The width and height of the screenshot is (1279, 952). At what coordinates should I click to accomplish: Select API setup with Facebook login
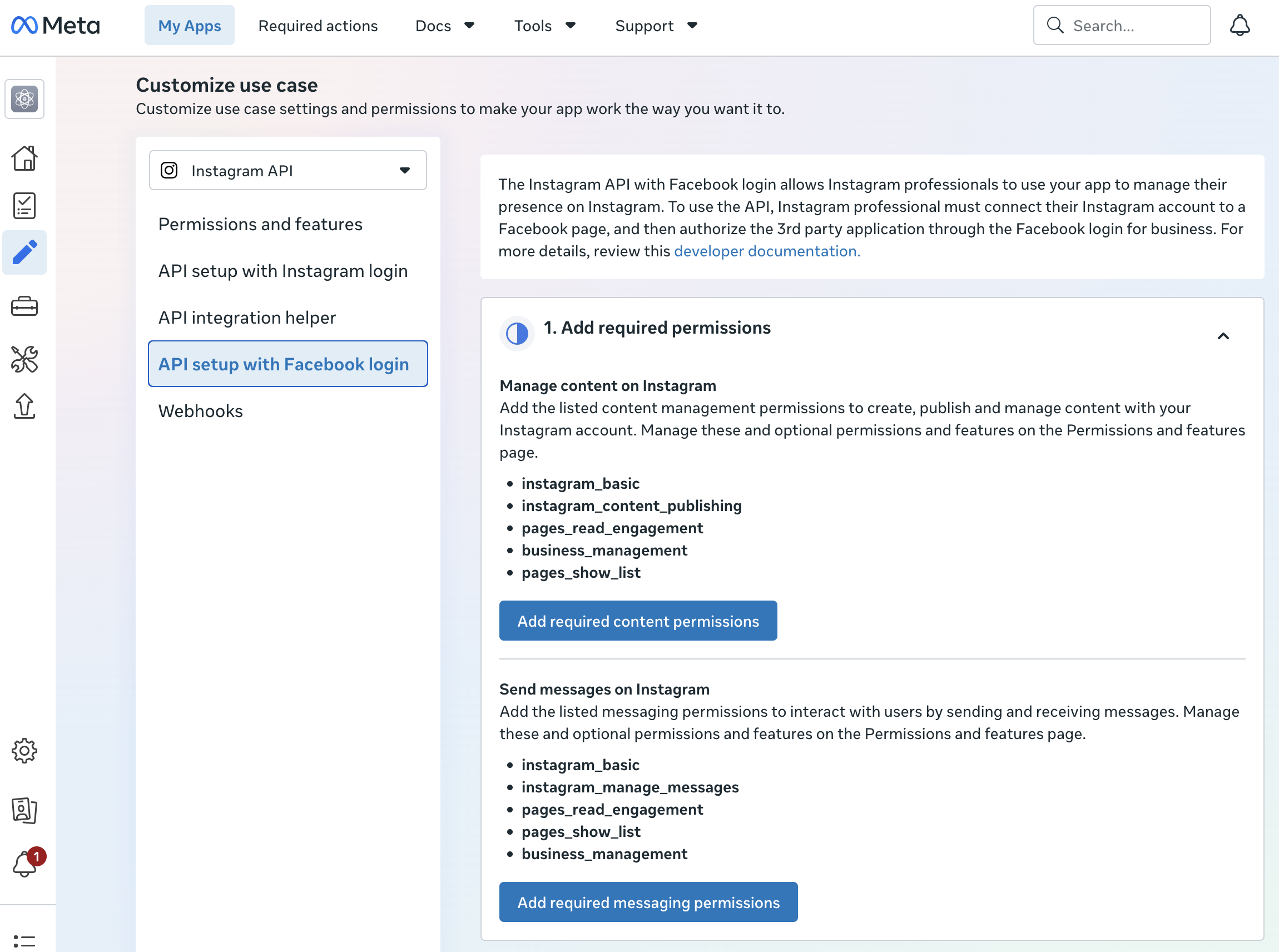click(x=287, y=364)
